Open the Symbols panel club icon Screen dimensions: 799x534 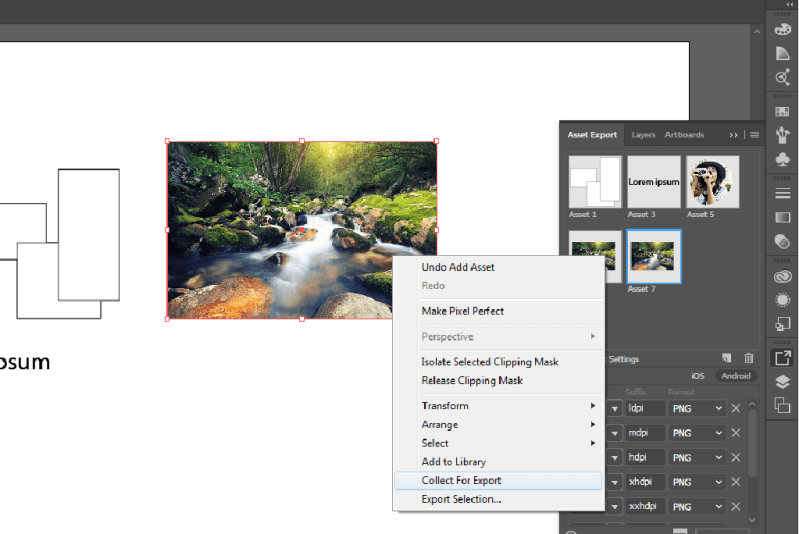point(782,159)
